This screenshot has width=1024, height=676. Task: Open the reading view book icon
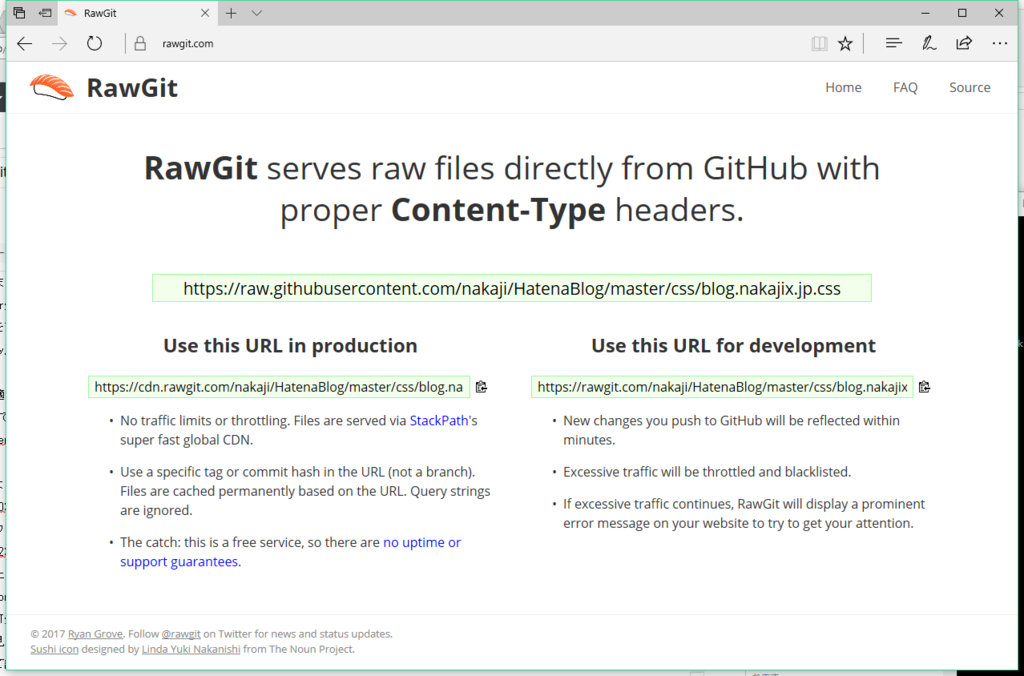pyautogui.click(x=819, y=44)
